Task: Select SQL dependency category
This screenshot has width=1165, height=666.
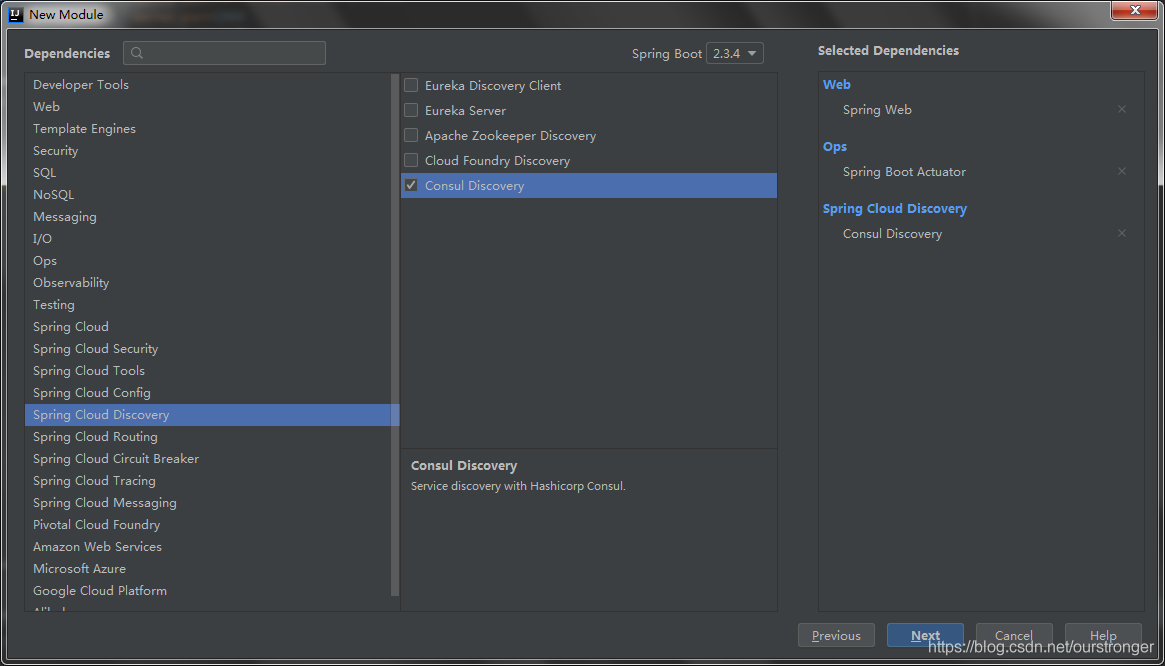Action: 208,172
